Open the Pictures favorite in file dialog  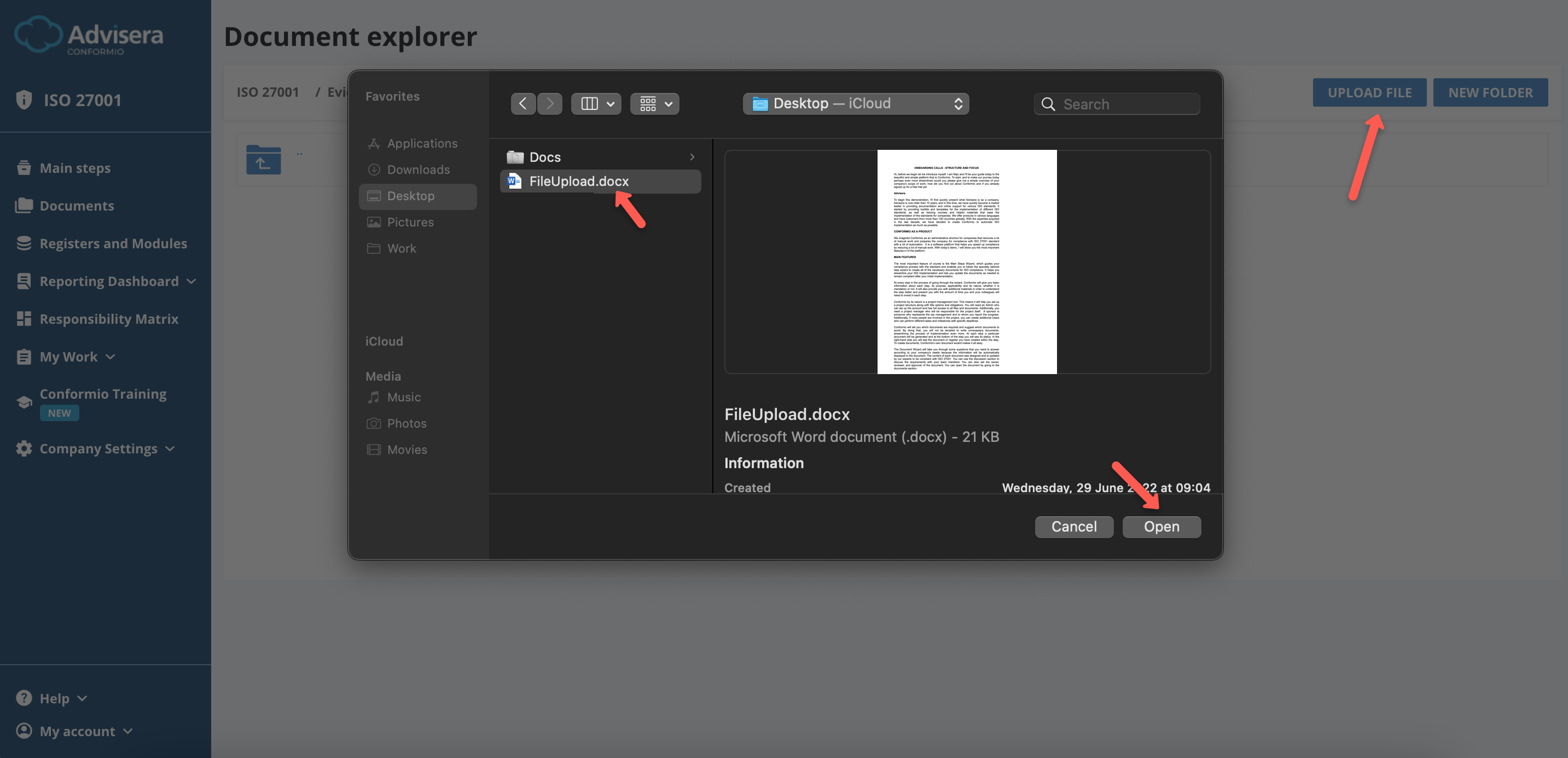(x=410, y=222)
